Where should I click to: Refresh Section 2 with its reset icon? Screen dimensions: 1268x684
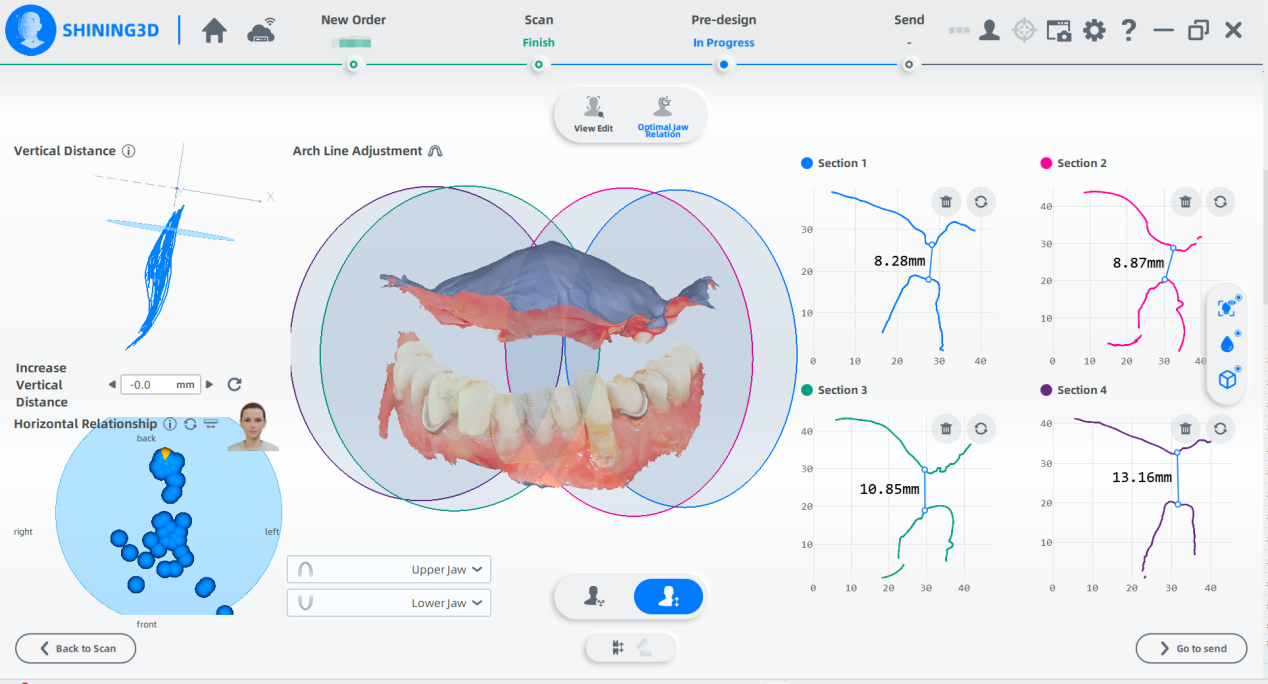click(x=1219, y=201)
